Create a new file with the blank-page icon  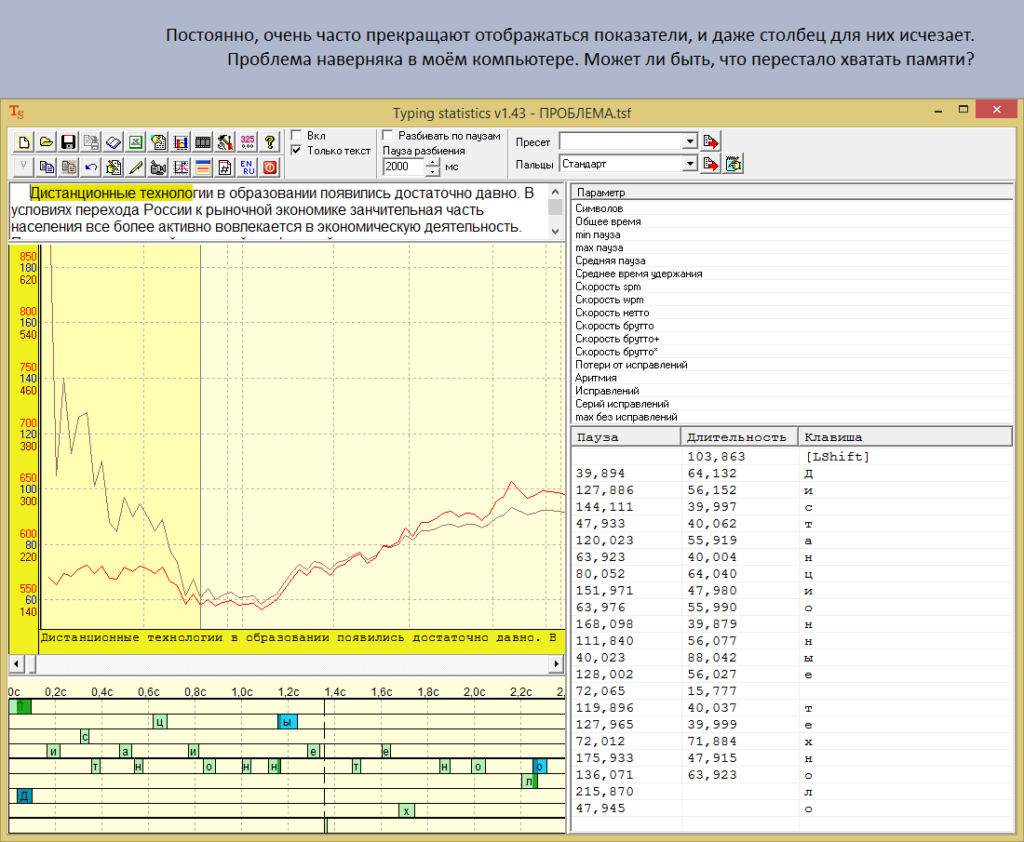[x=24, y=142]
